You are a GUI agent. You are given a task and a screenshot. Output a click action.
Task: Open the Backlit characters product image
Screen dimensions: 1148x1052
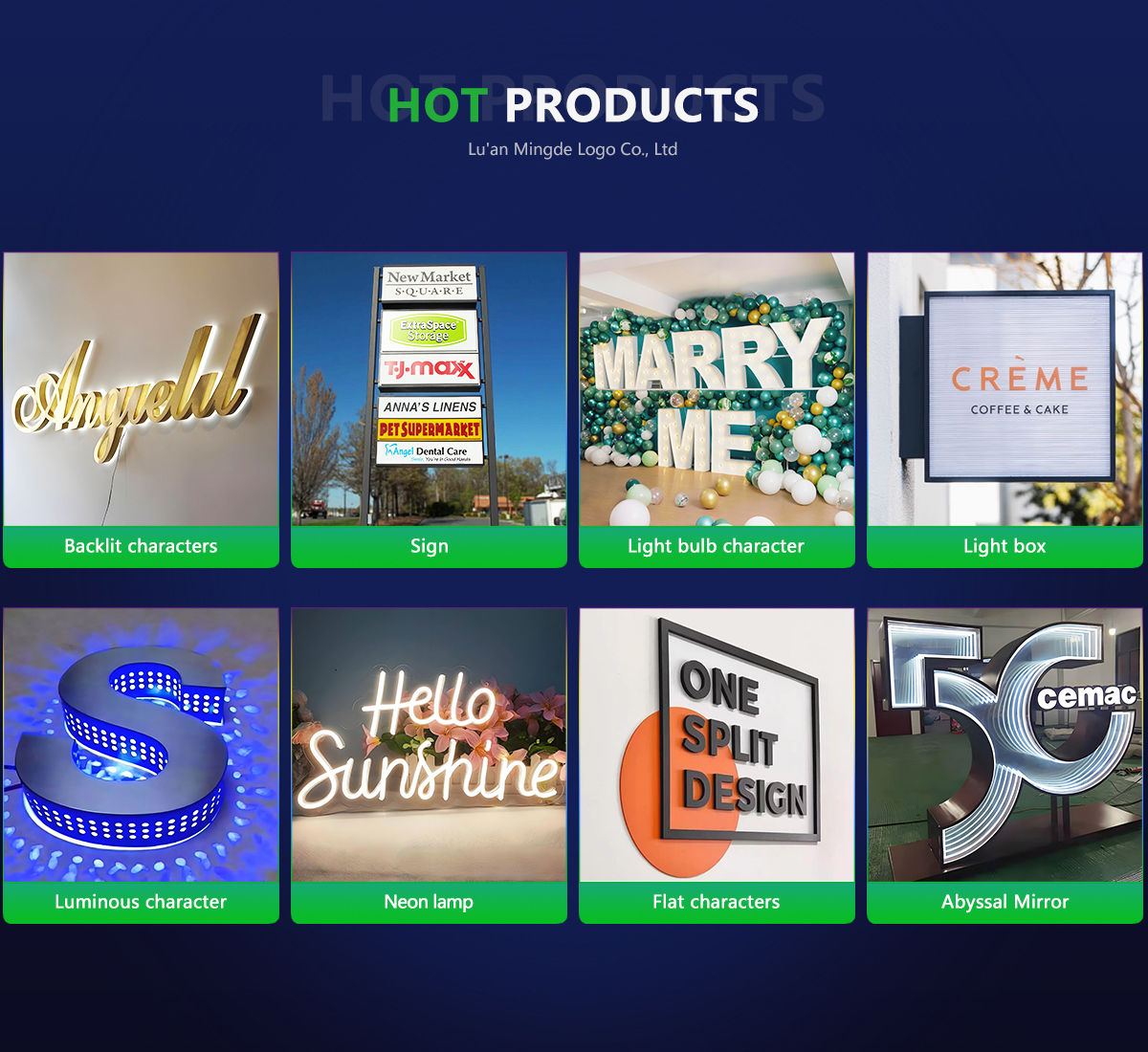click(x=141, y=389)
